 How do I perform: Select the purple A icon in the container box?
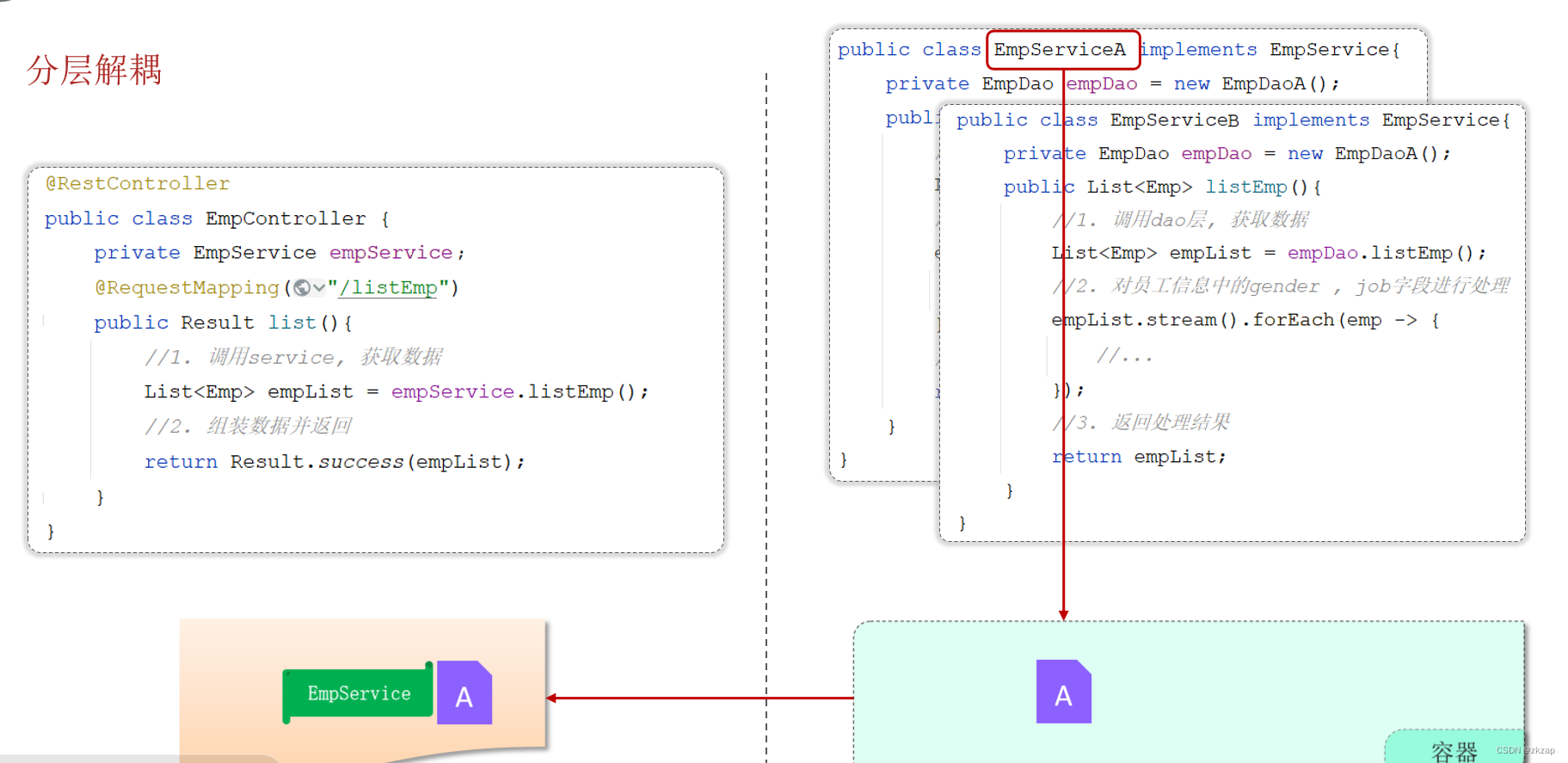(1064, 692)
